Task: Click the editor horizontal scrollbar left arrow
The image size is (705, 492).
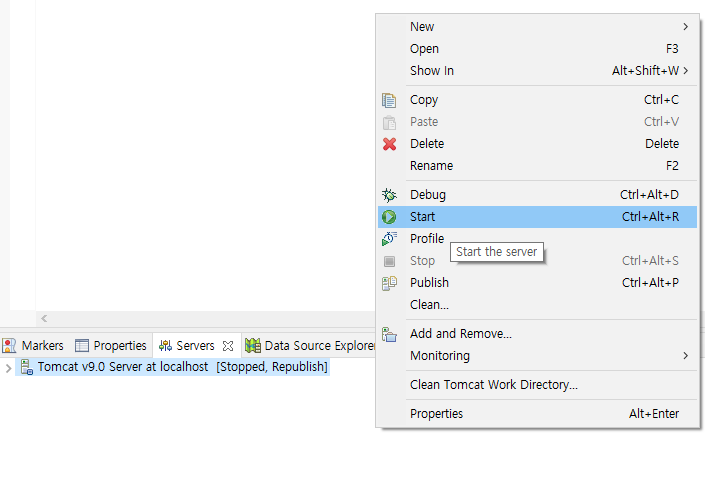Action: (44, 319)
